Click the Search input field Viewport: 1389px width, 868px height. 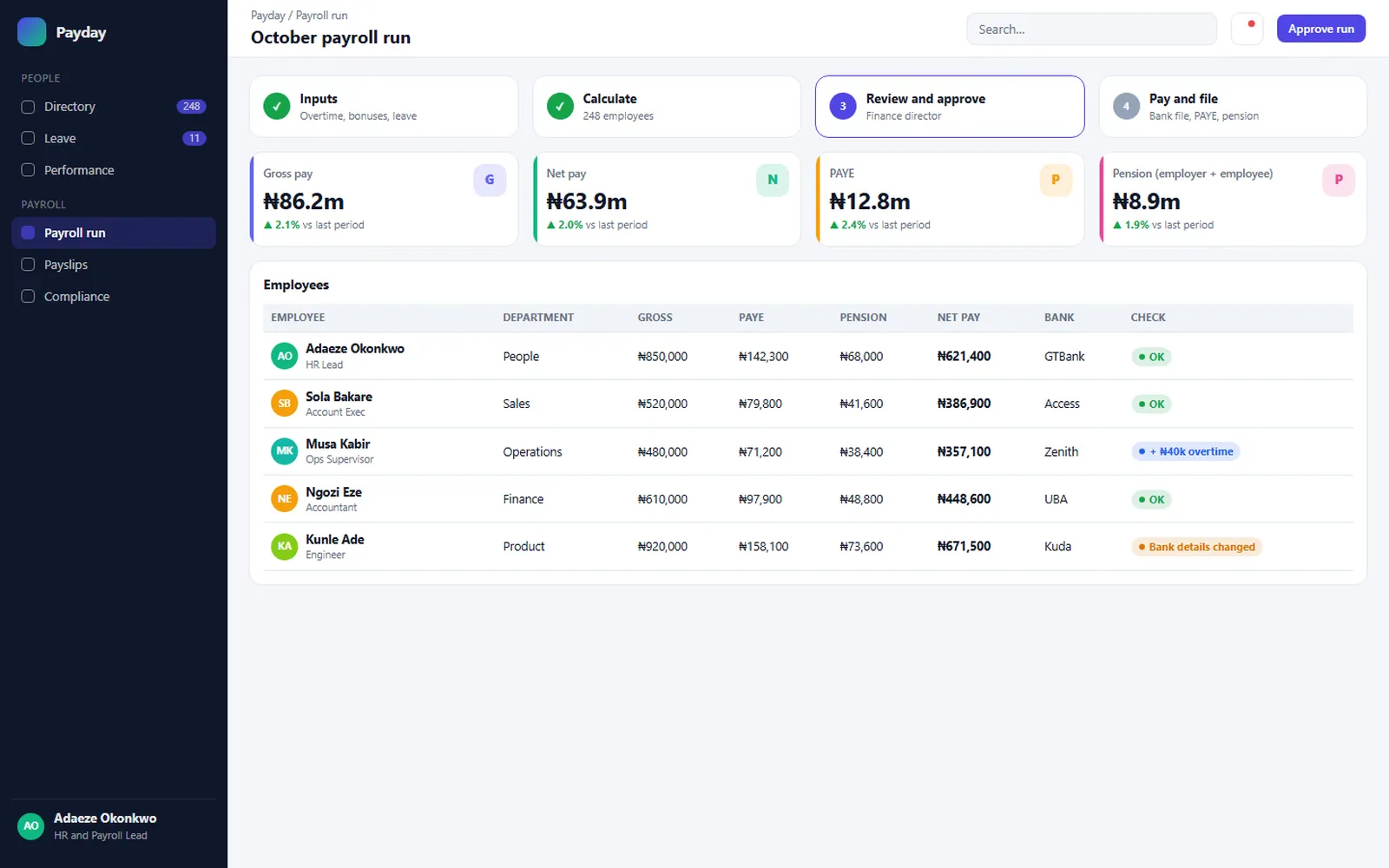point(1091,30)
